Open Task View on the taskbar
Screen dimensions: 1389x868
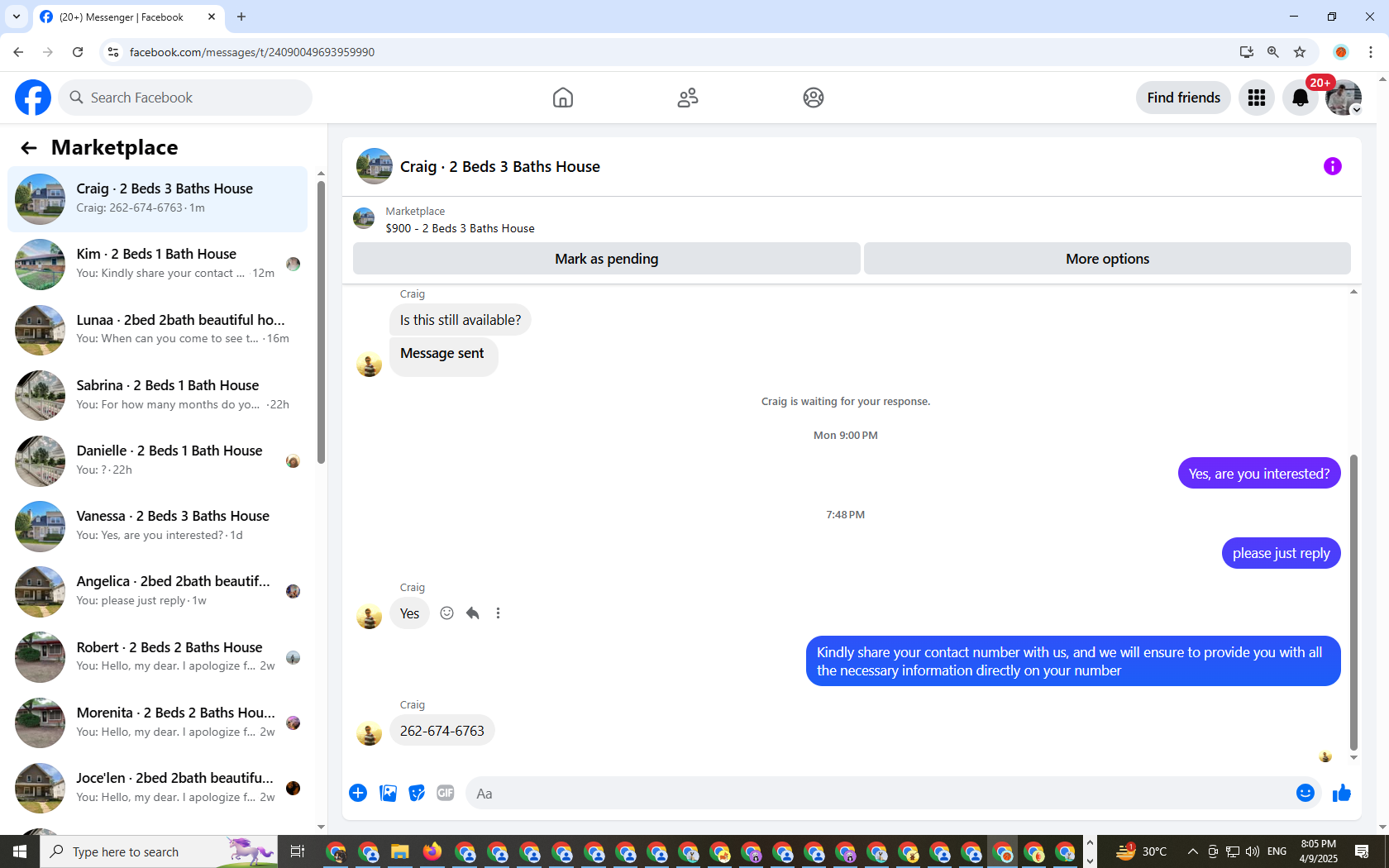(298, 851)
